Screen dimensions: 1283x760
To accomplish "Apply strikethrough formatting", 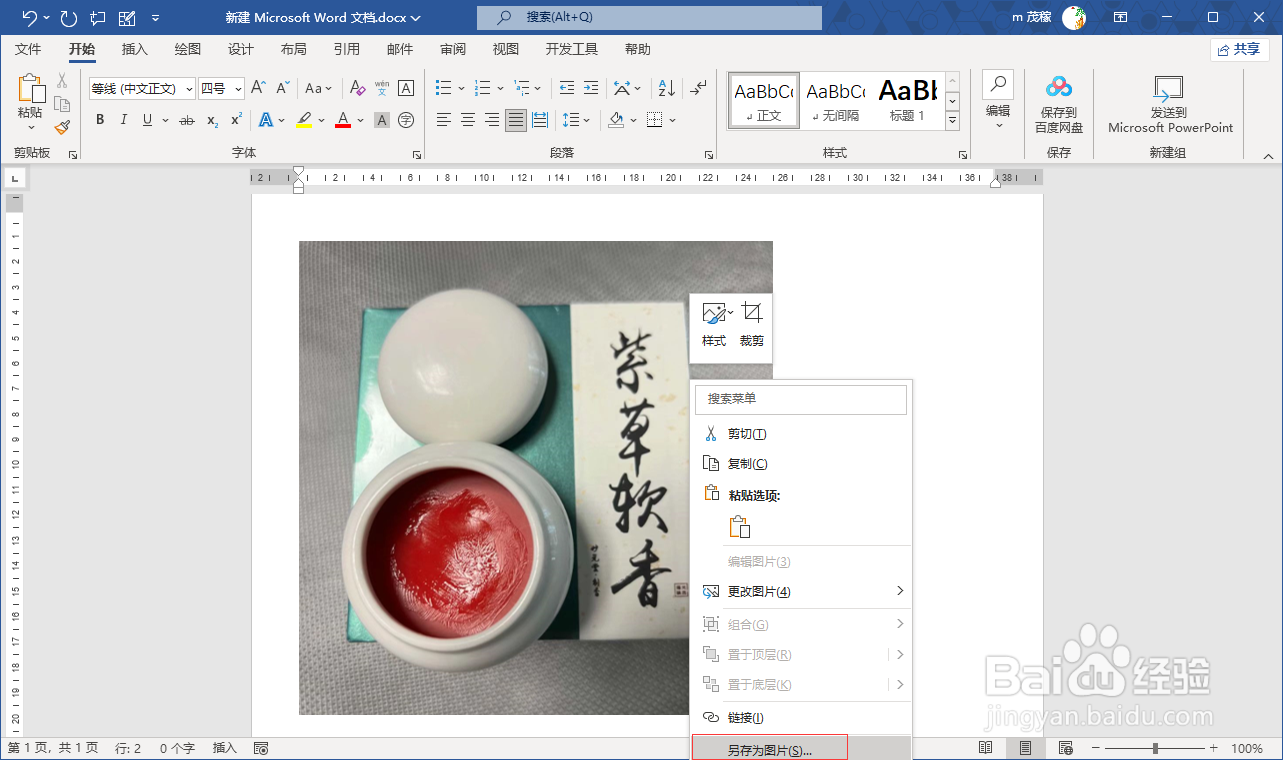I will pyautogui.click(x=187, y=120).
